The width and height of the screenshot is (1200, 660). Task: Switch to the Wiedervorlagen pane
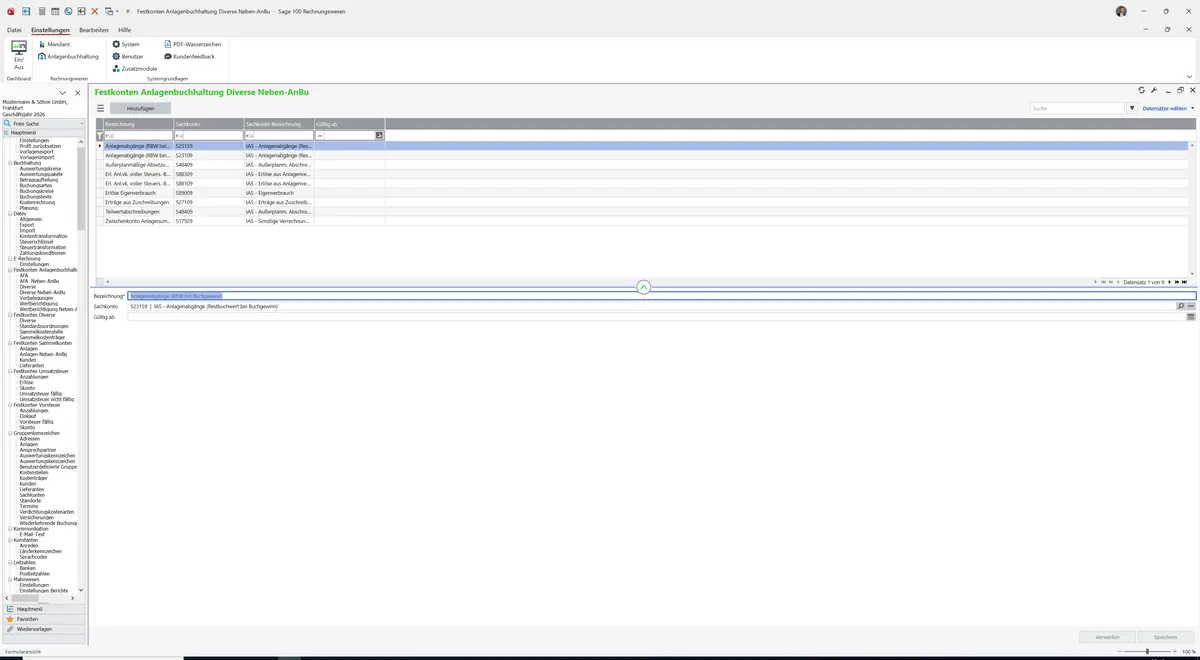[x=43, y=629]
